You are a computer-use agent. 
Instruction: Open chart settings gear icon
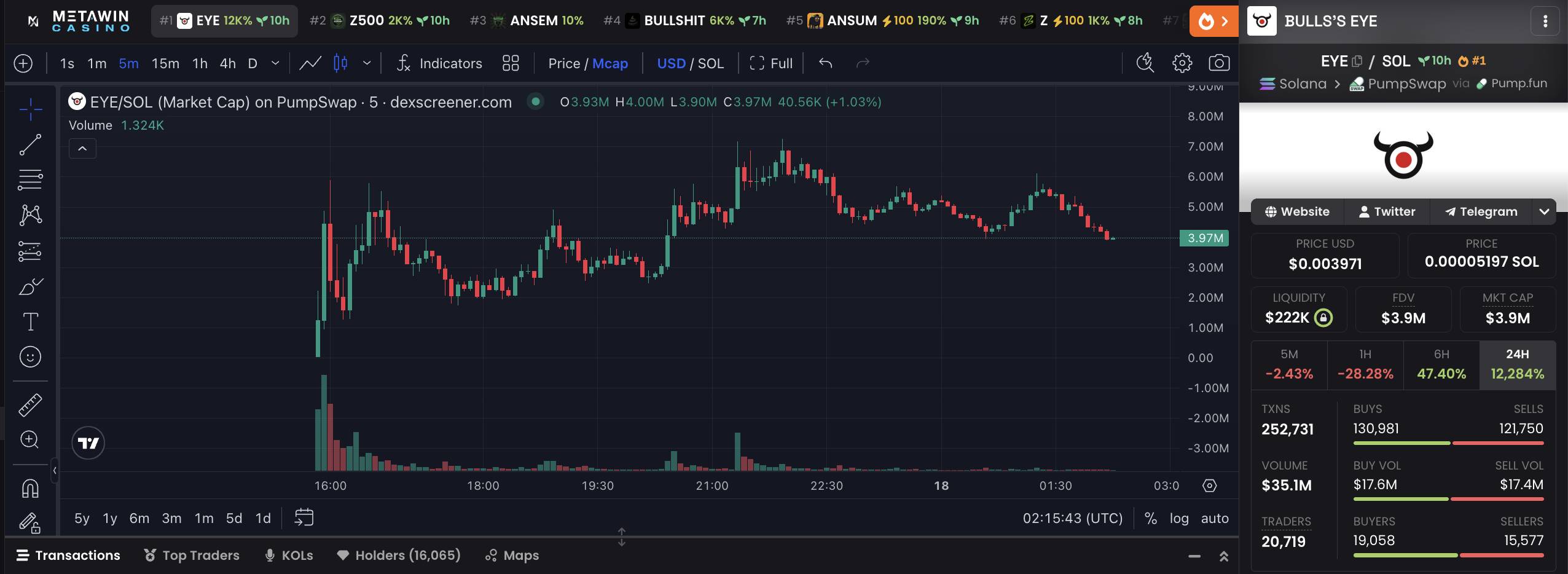1182,63
